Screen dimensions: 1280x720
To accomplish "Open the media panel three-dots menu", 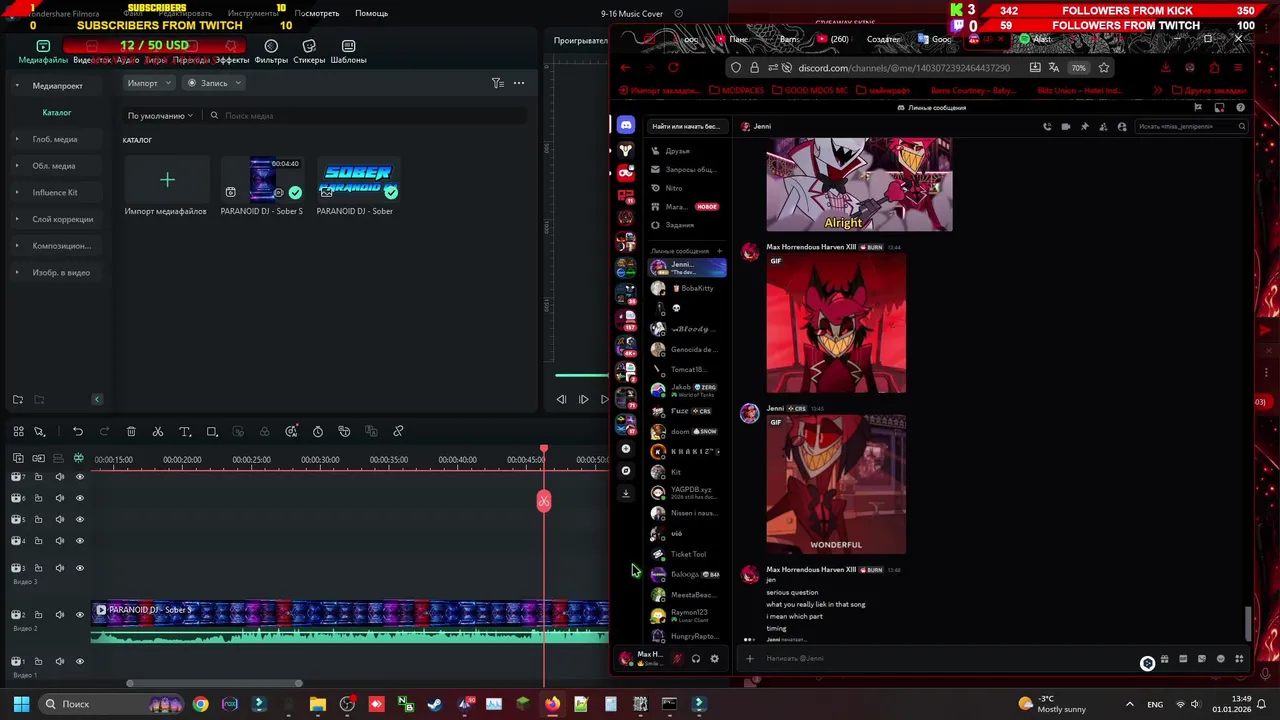I will [x=519, y=83].
